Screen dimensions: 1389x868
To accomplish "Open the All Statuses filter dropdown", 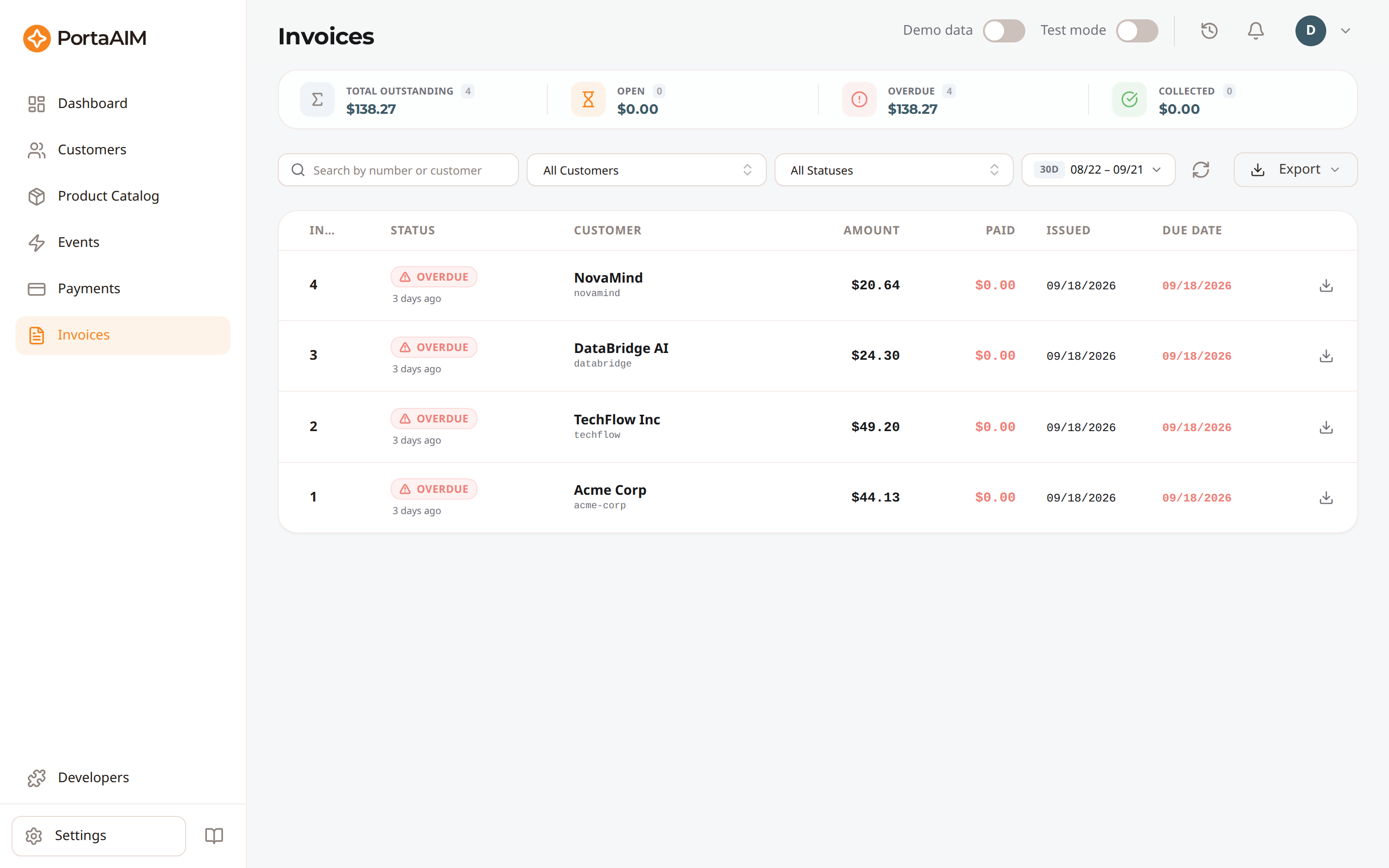I will (894, 170).
